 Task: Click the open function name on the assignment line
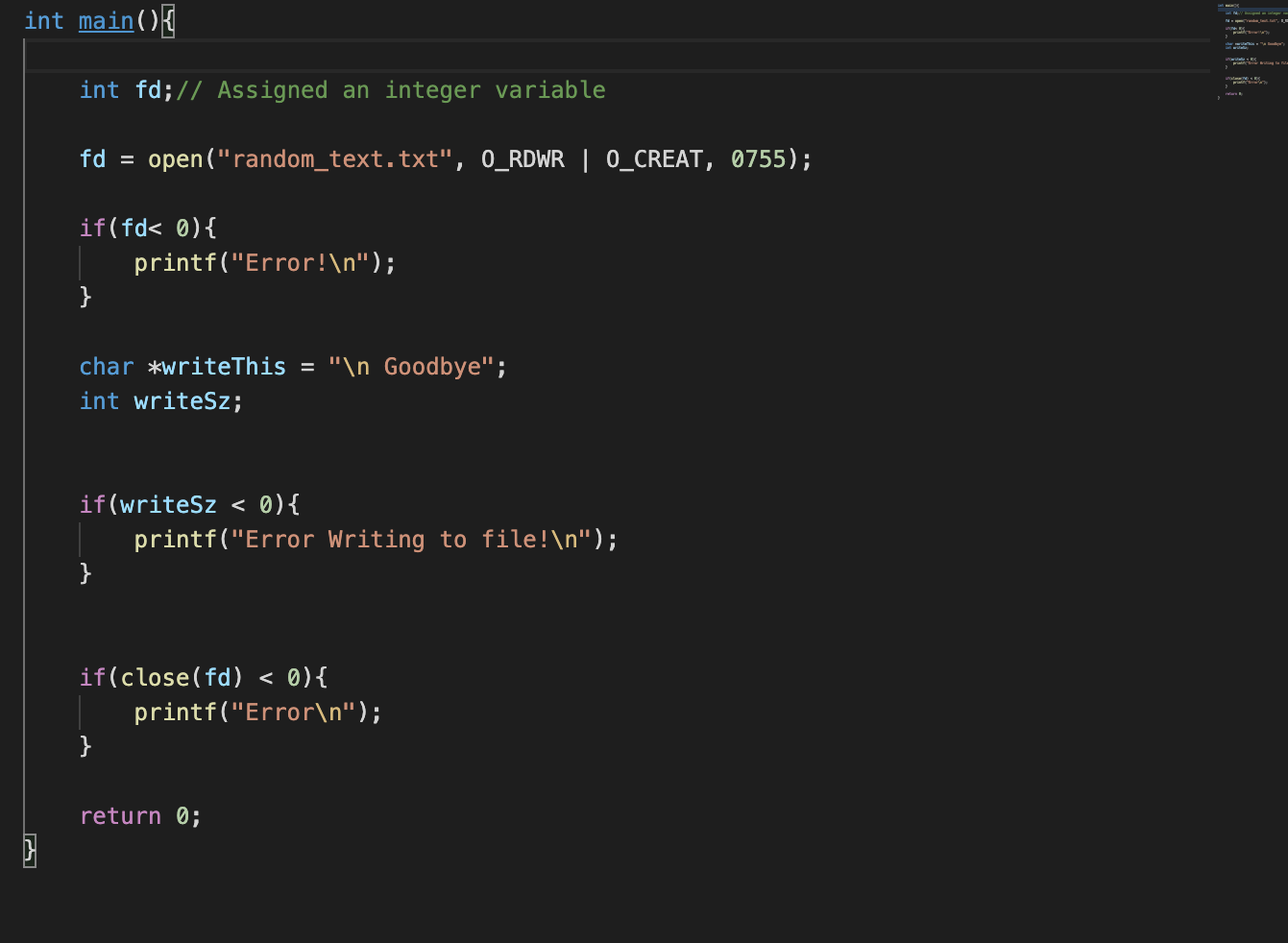point(174,158)
